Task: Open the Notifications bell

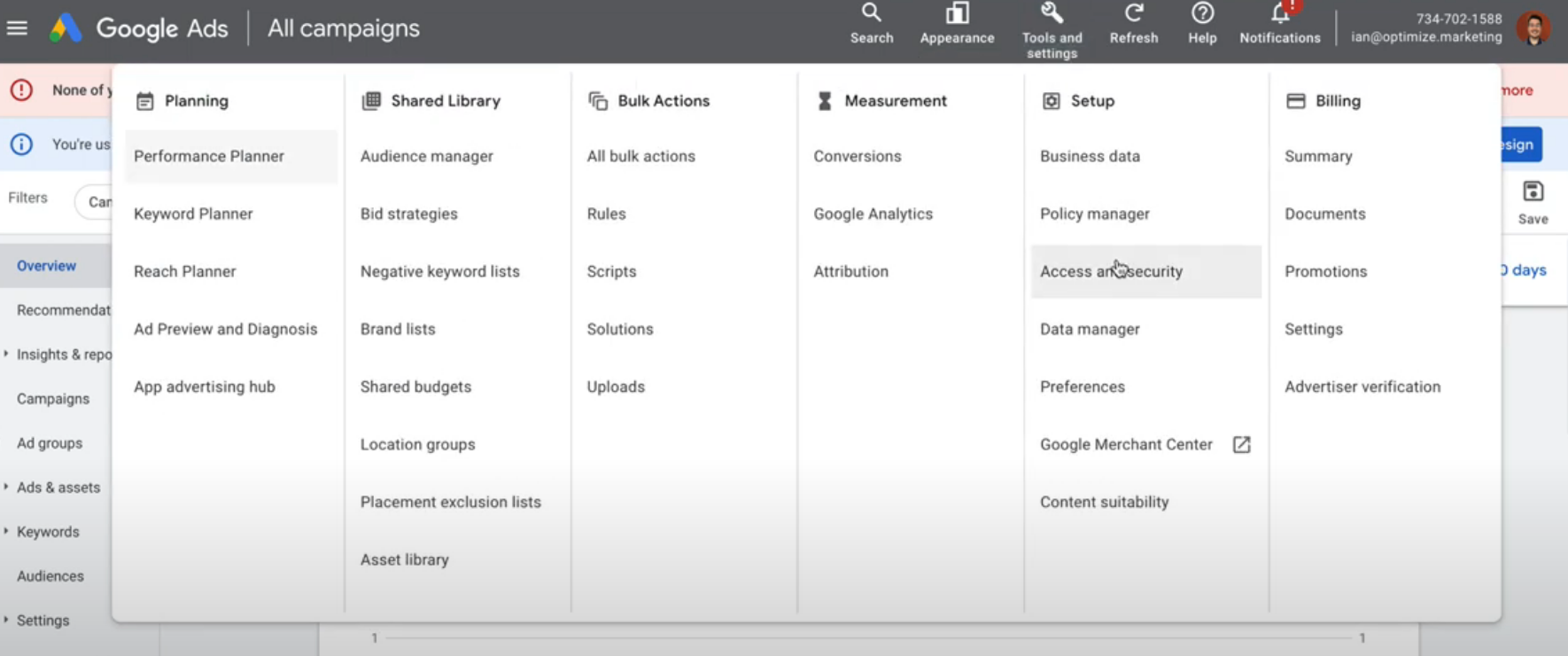Action: pyautogui.click(x=1279, y=24)
